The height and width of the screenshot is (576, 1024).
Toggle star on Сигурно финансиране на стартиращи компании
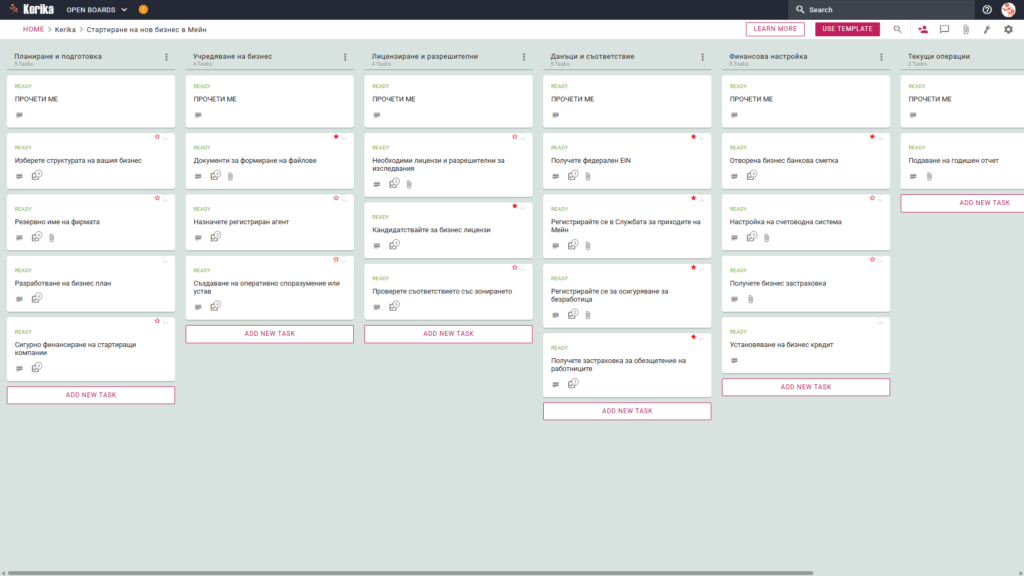[x=157, y=321]
